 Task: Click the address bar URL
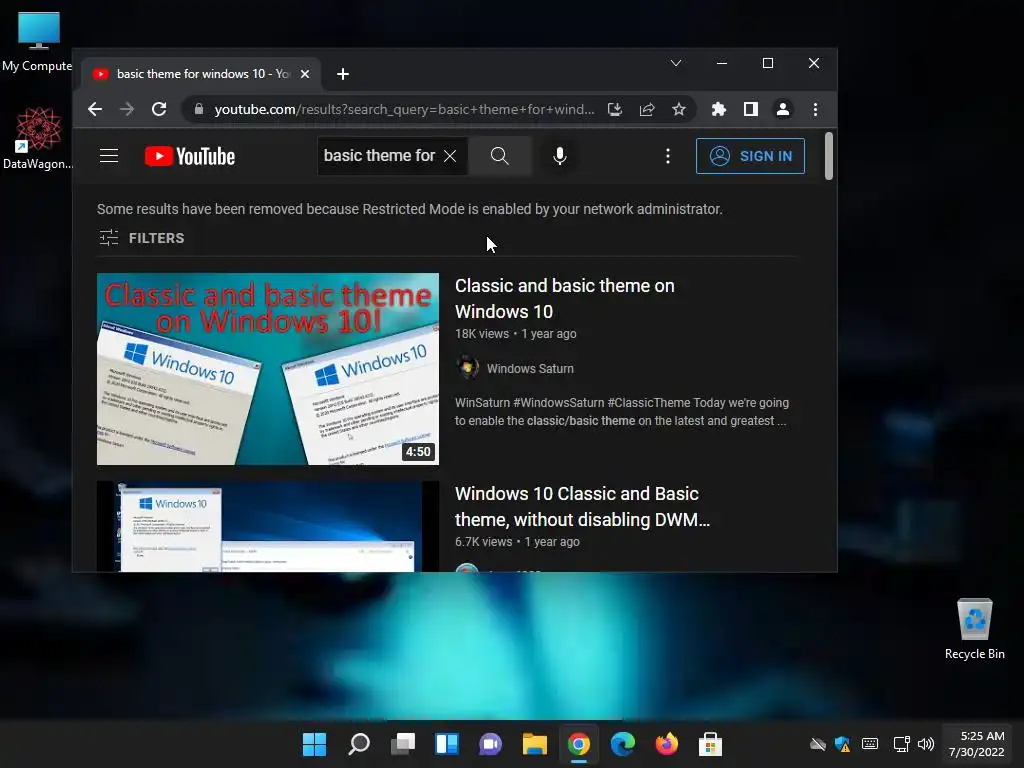(404, 109)
